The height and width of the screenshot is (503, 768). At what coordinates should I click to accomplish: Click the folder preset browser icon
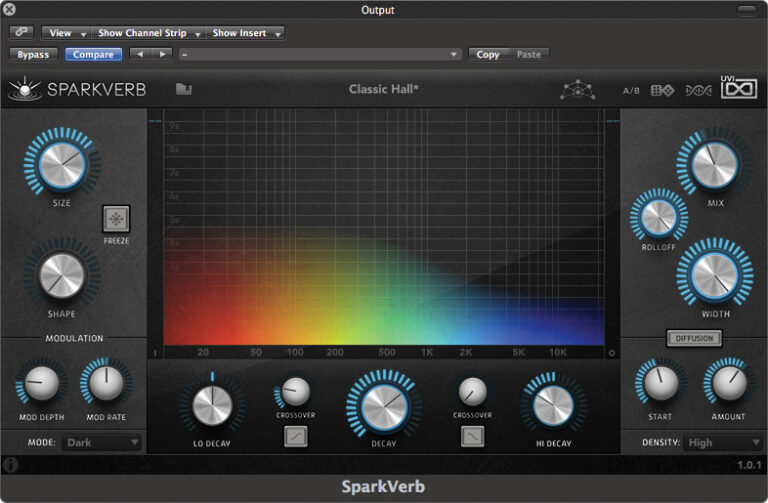click(x=184, y=89)
